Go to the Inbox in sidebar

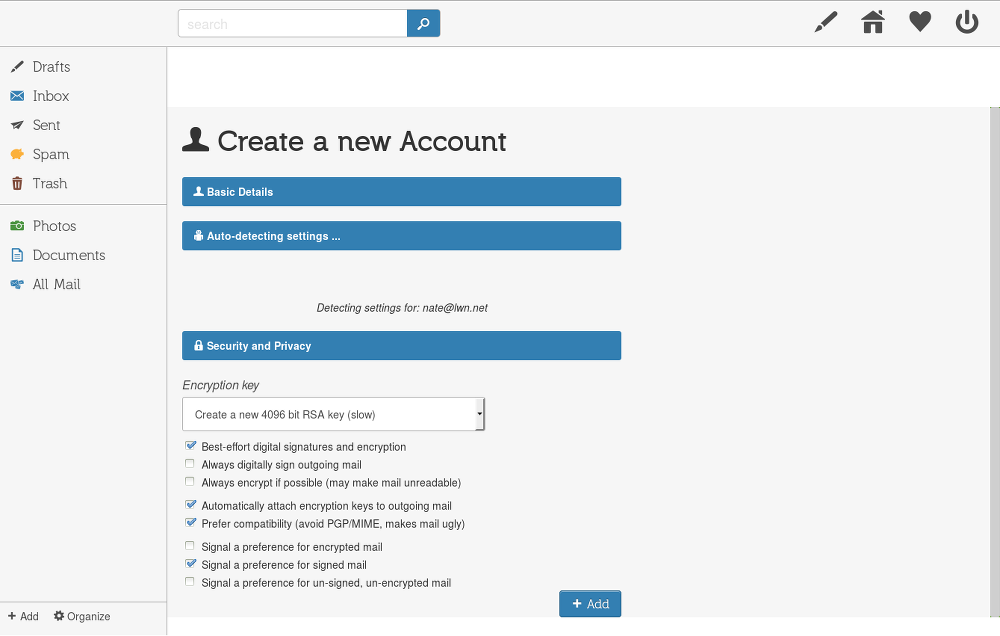[50, 96]
